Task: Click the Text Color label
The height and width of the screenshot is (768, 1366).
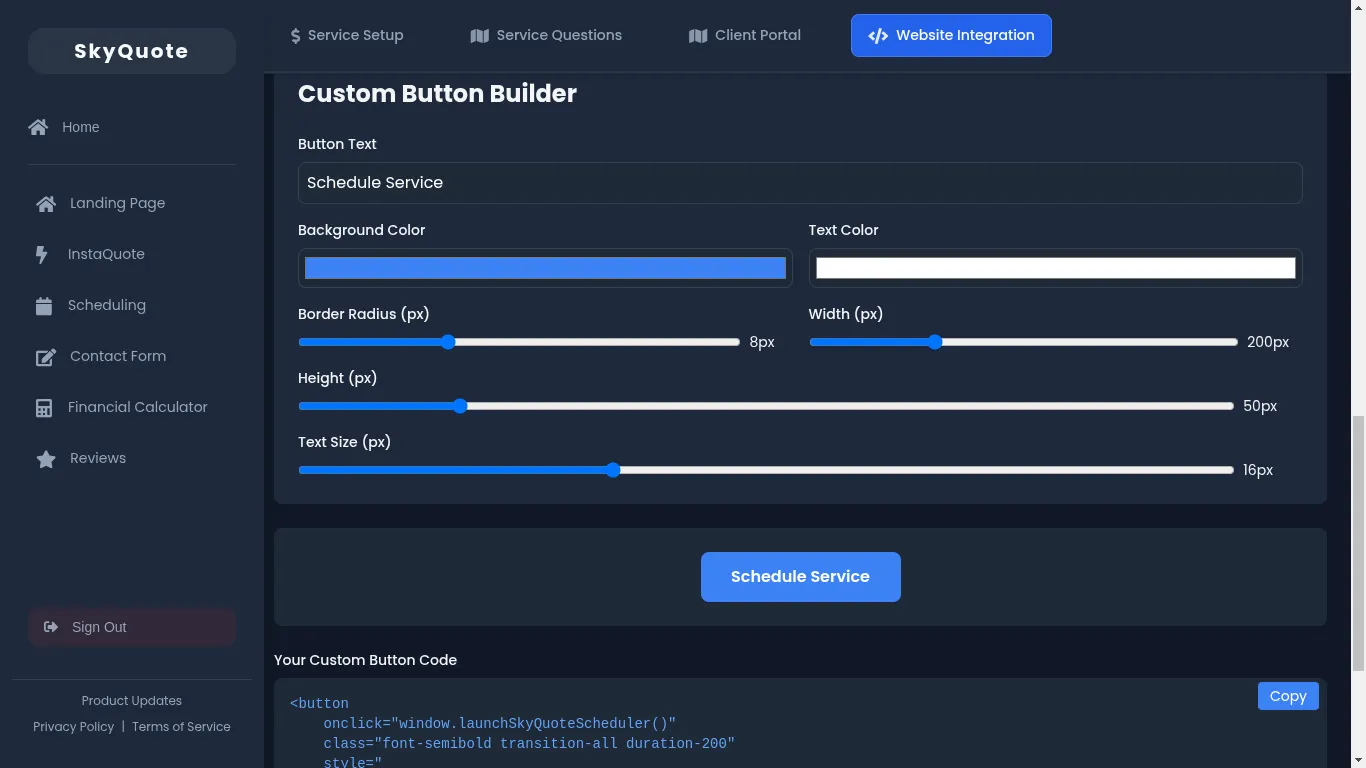Action: tap(843, 230)
